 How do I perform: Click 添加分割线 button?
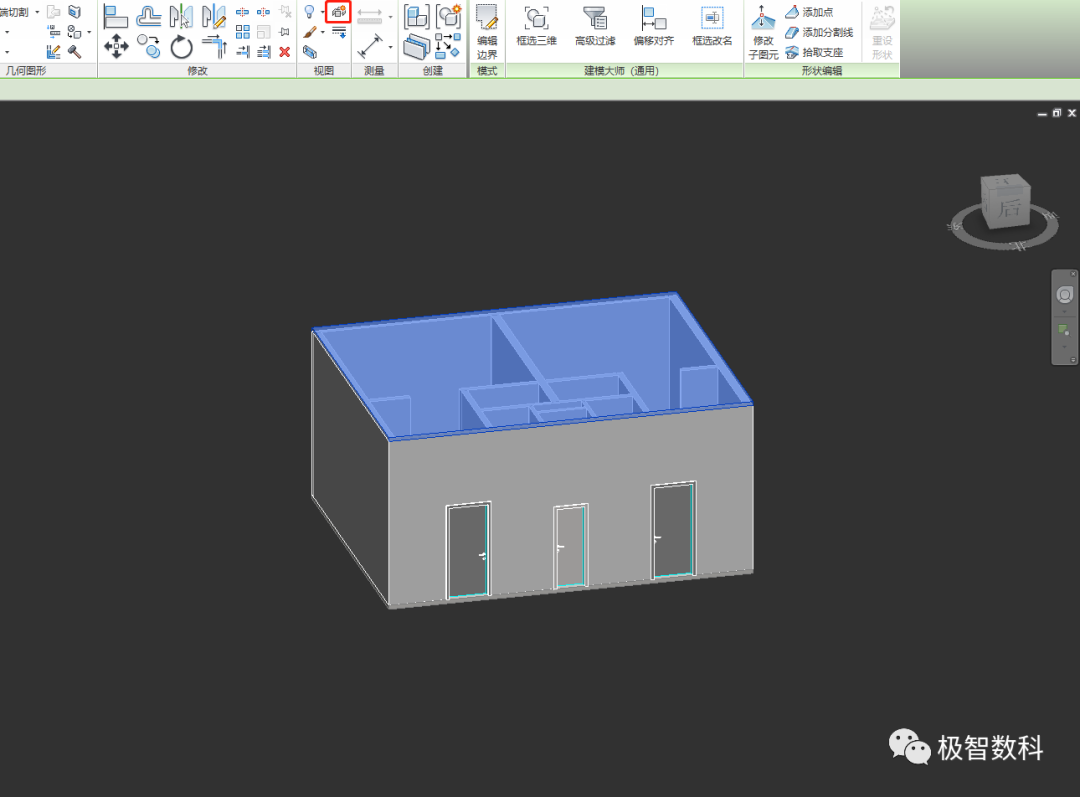(819, 32)
